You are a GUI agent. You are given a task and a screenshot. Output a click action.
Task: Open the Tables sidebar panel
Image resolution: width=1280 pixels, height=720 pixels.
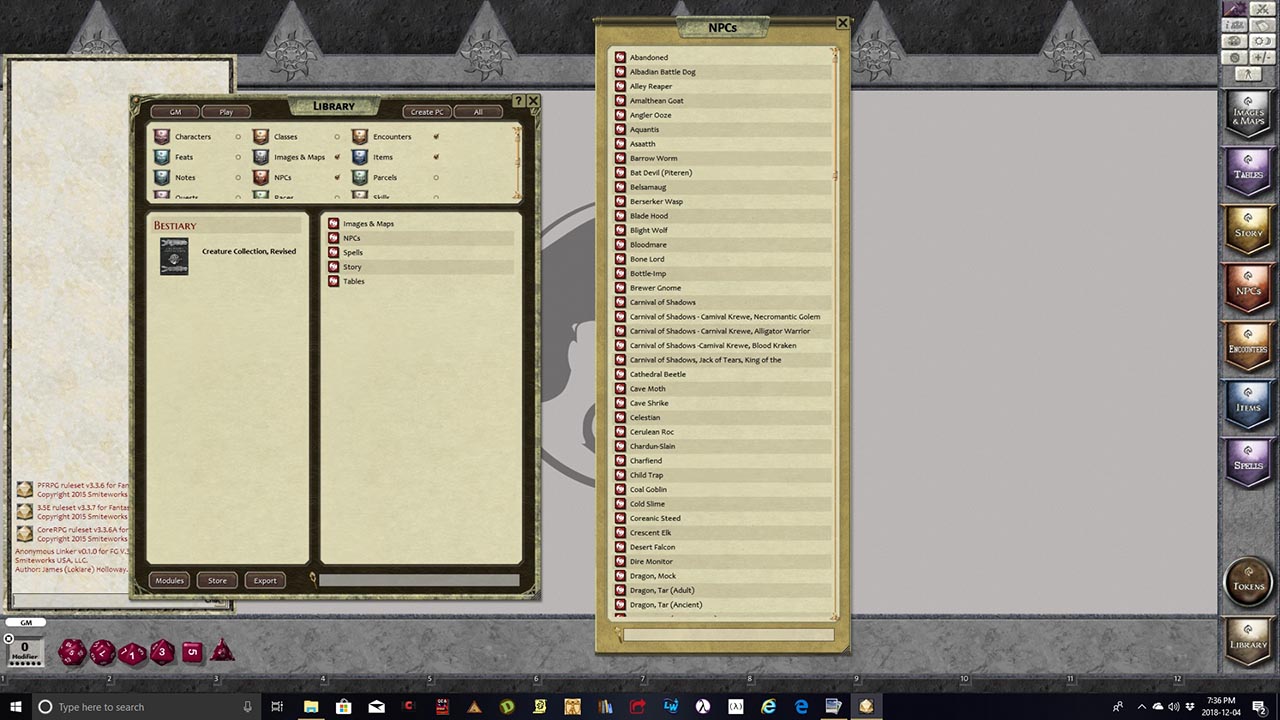pos(1247,174)
